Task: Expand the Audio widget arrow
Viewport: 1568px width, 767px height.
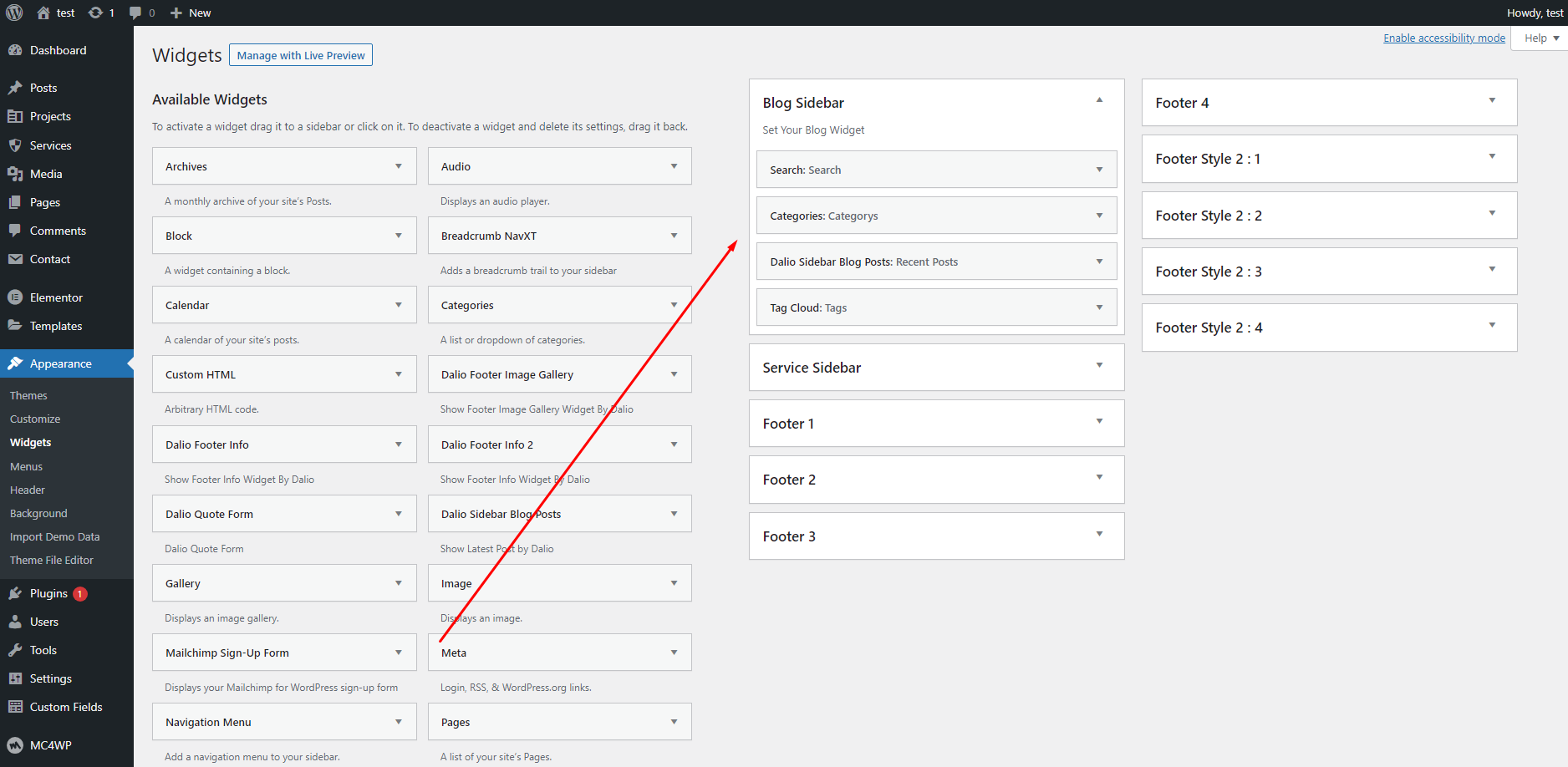Action: click(x=675, y=166)
